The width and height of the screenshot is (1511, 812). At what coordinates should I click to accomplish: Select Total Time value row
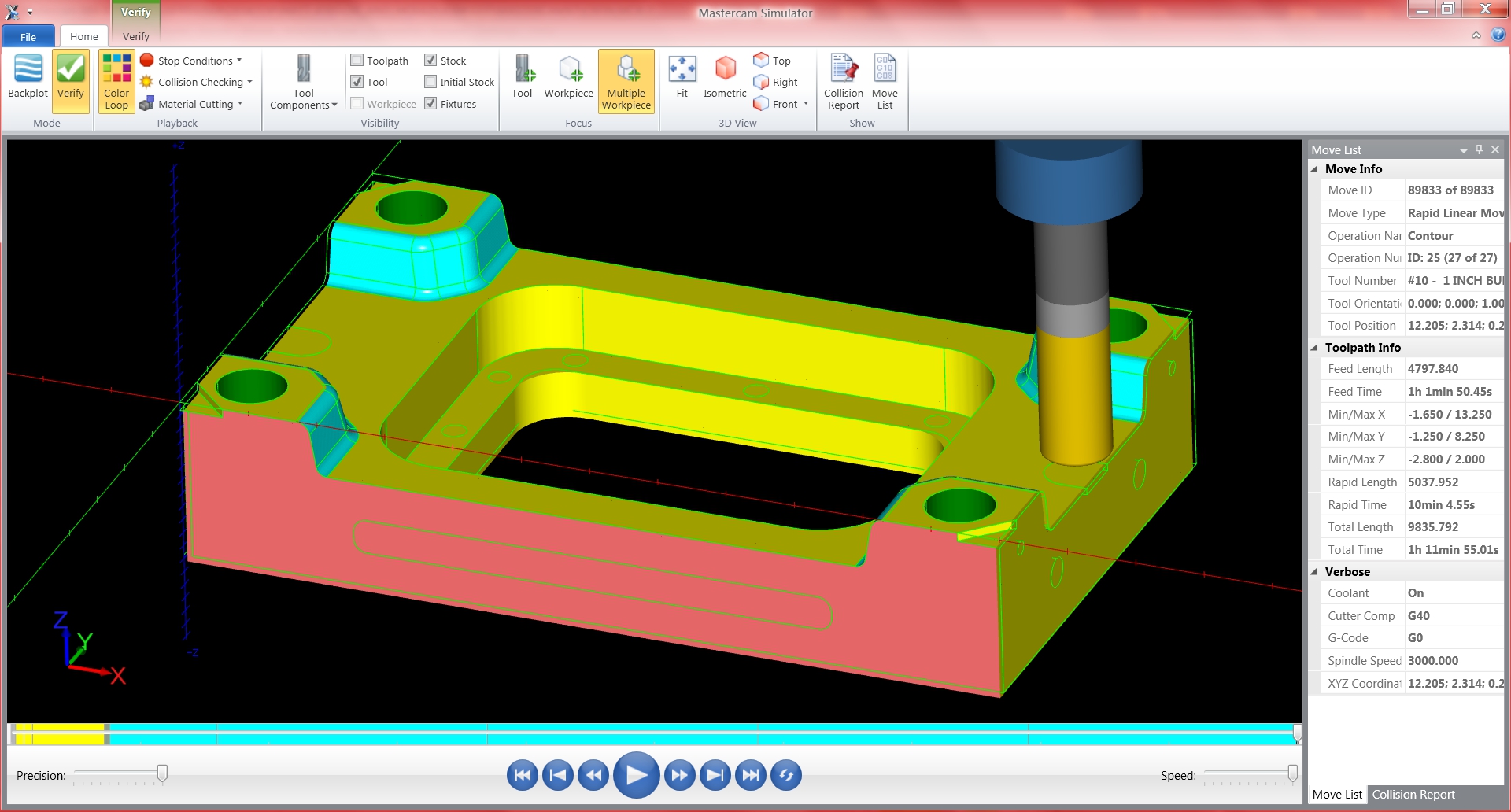[x=1412, y=550]
